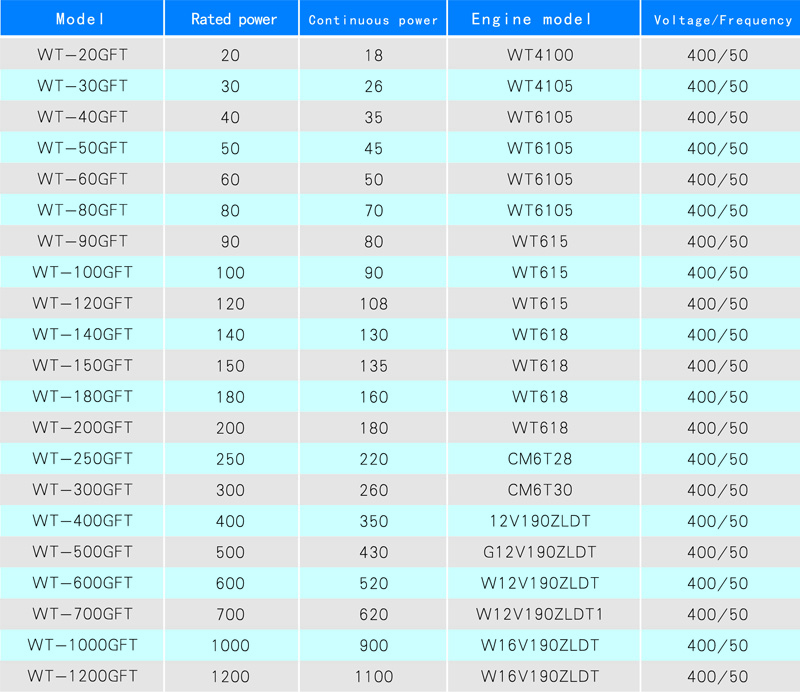The image size is (800, 692).
Task: Select continuous power 45 for WT-50GFT
Action: click(373, 147)
